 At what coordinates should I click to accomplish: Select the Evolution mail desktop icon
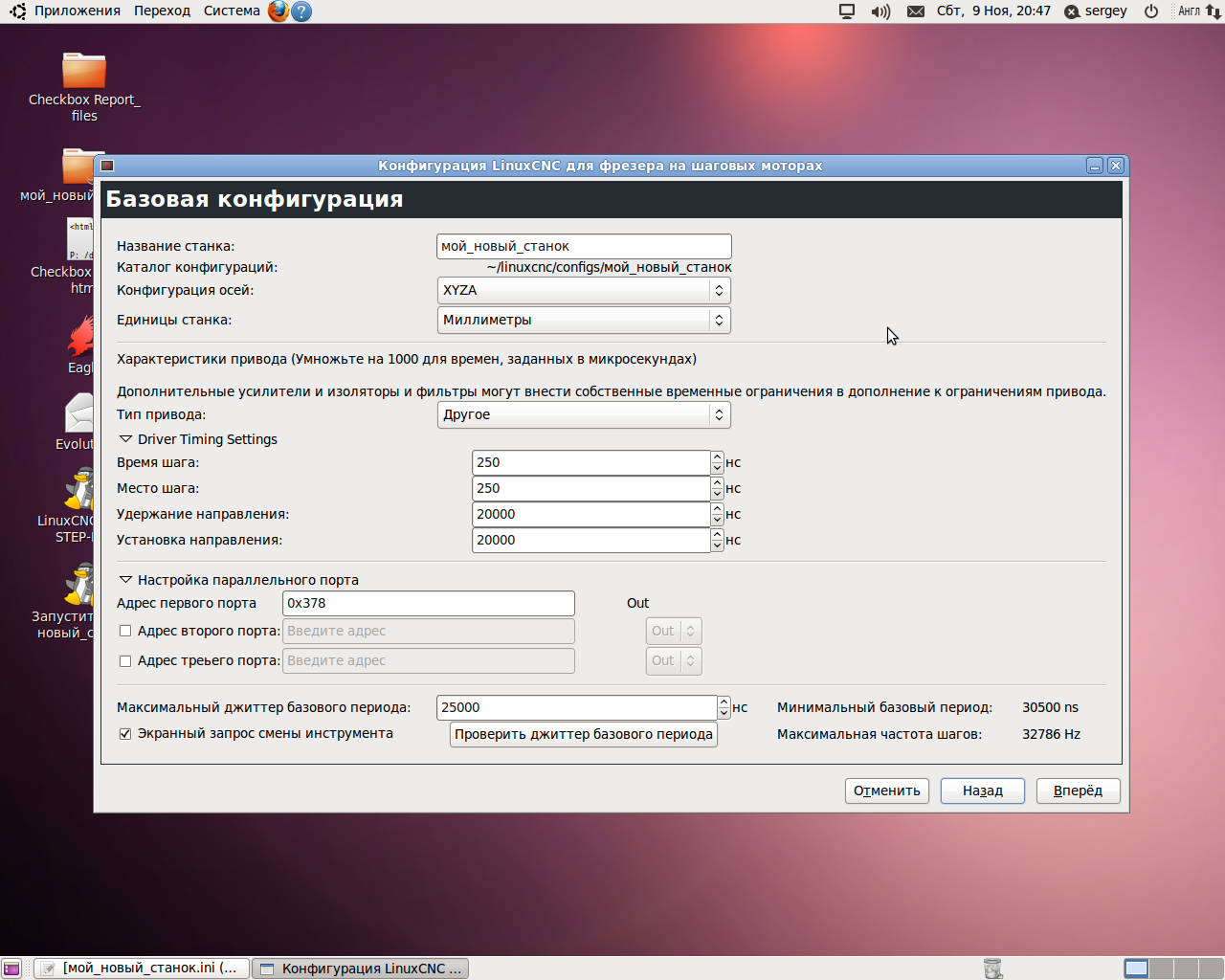pos(78,422)
